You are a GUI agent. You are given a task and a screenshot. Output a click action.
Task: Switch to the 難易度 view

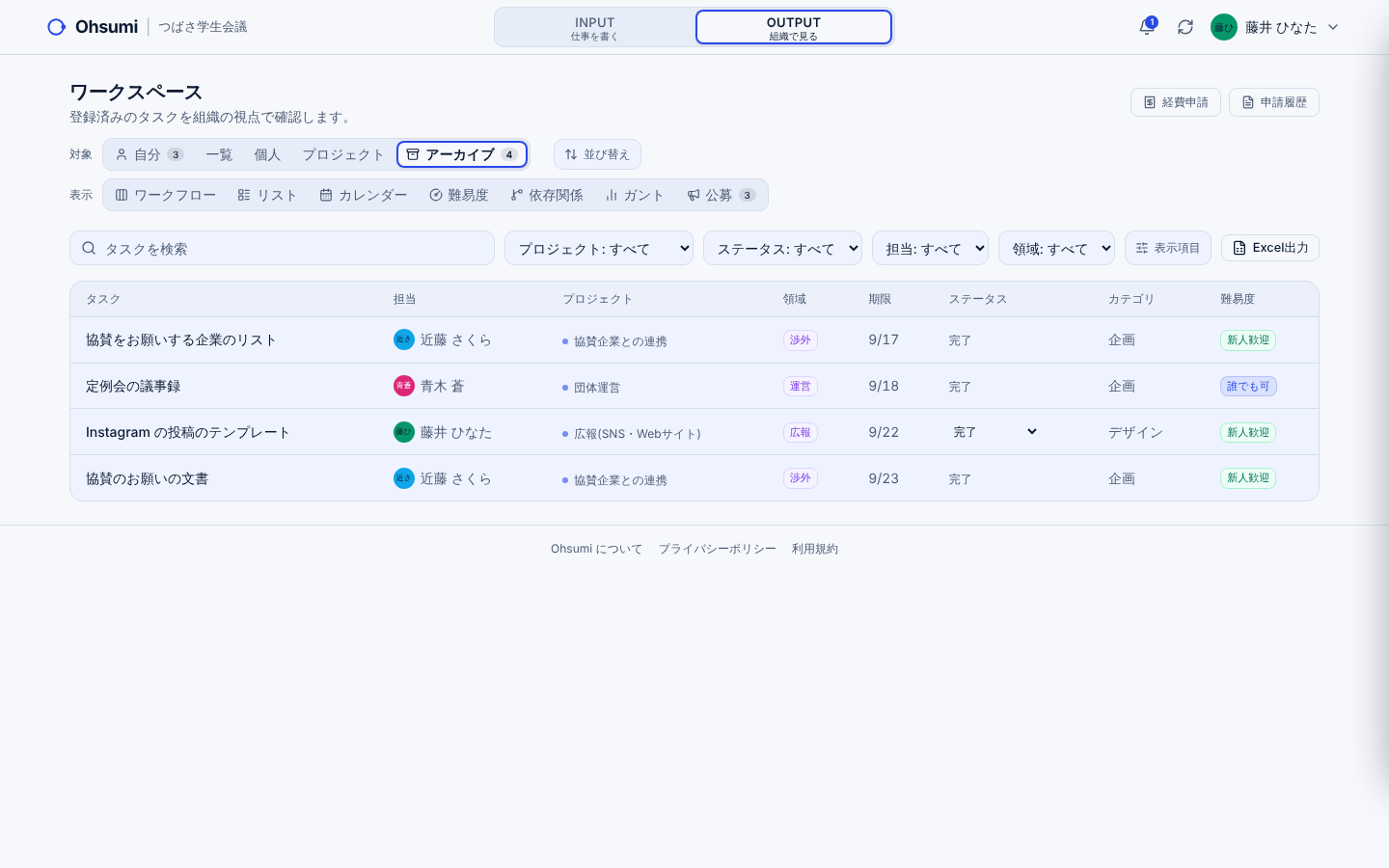coord(459,195)
